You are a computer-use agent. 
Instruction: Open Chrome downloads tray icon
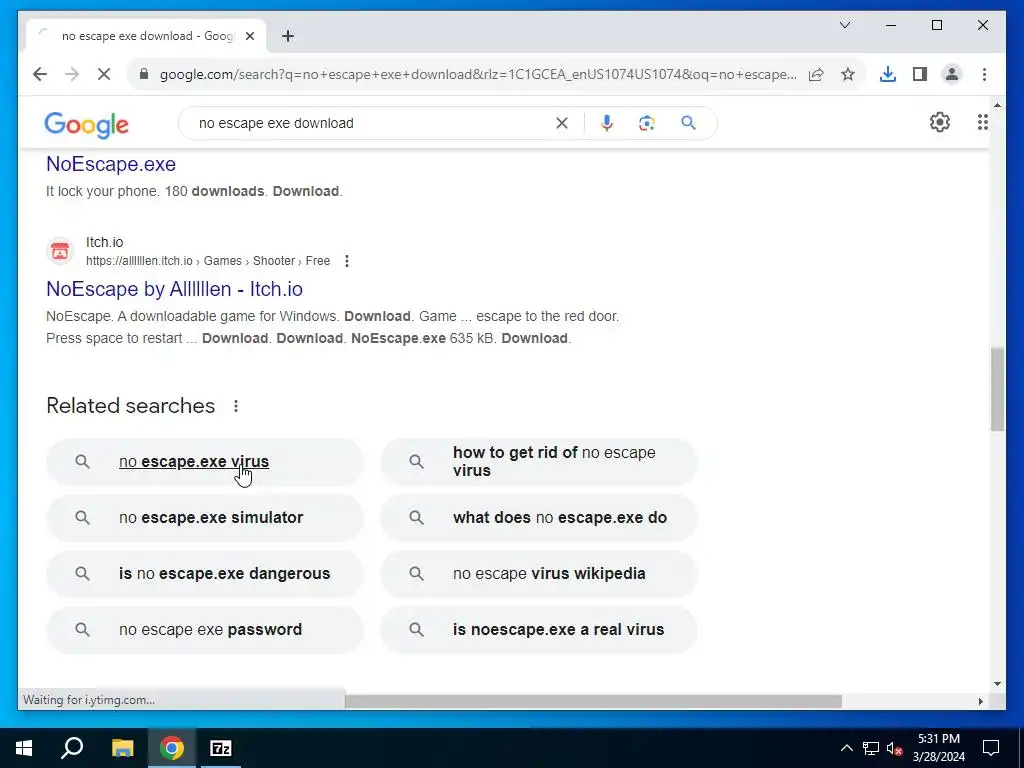pyautogui.click(x=888, y=74)
